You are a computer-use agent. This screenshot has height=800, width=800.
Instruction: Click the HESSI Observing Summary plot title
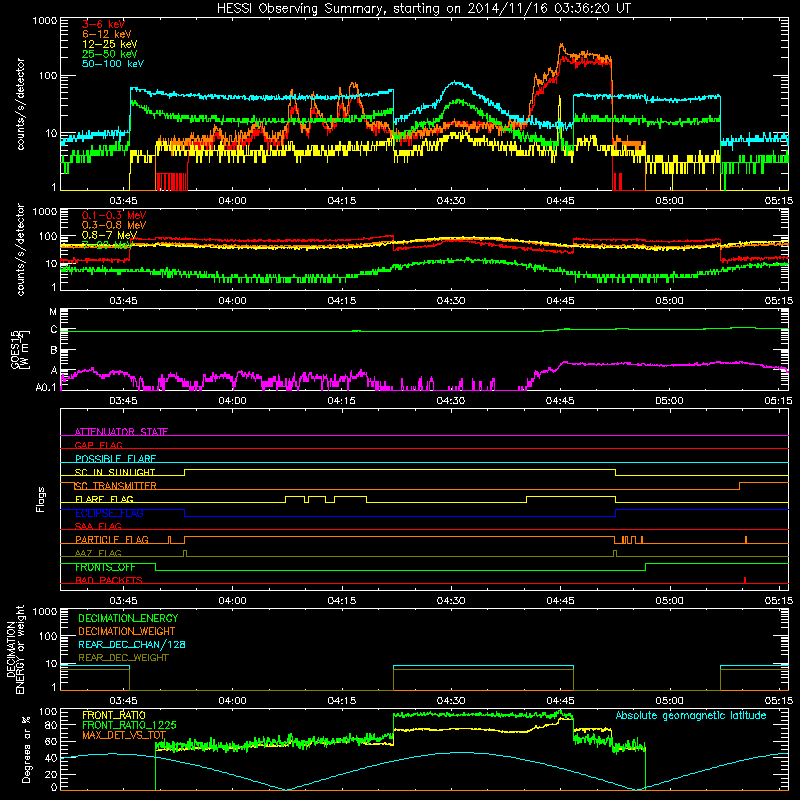[424, 8]
